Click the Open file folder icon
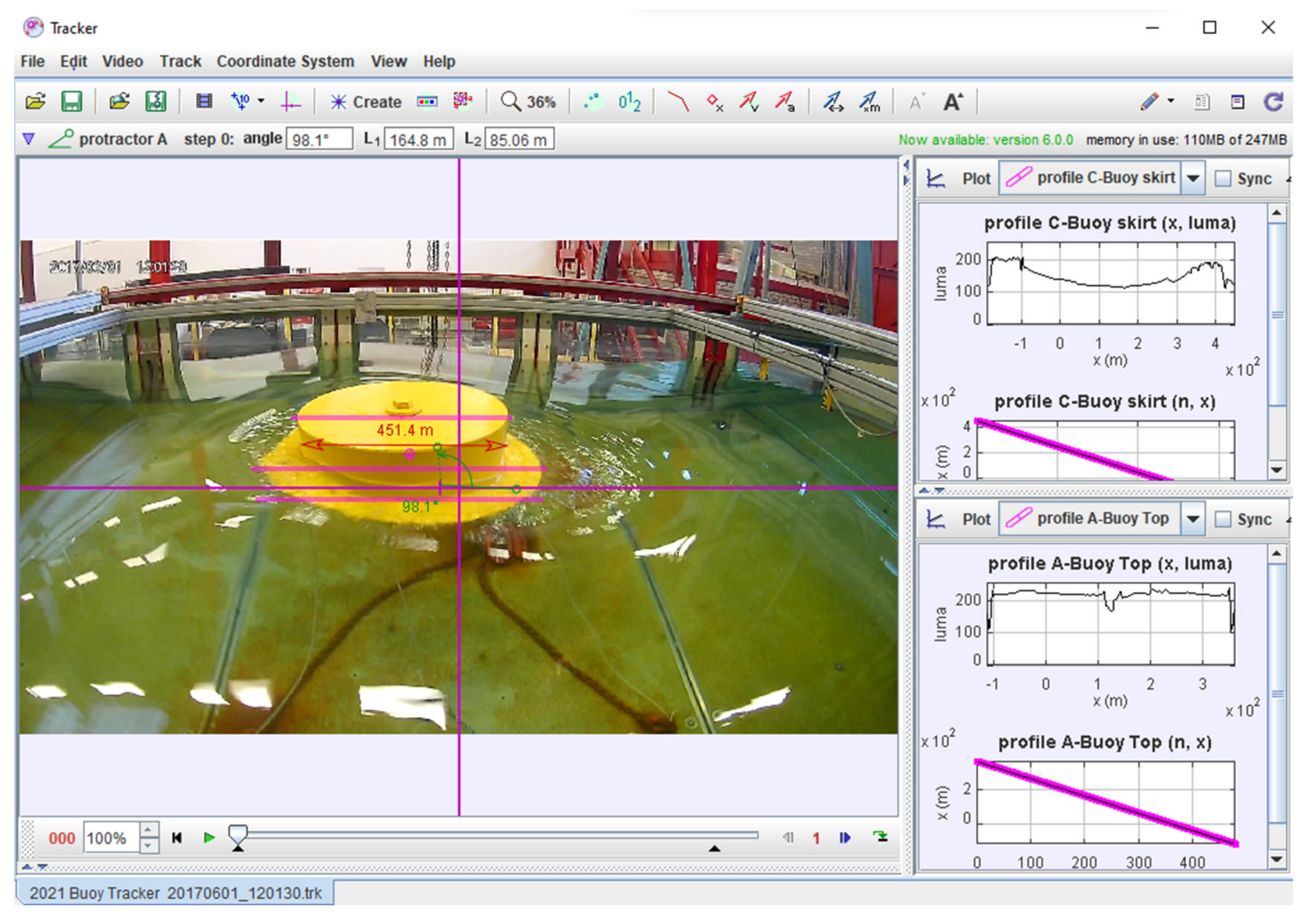 (x=36, y=102)
